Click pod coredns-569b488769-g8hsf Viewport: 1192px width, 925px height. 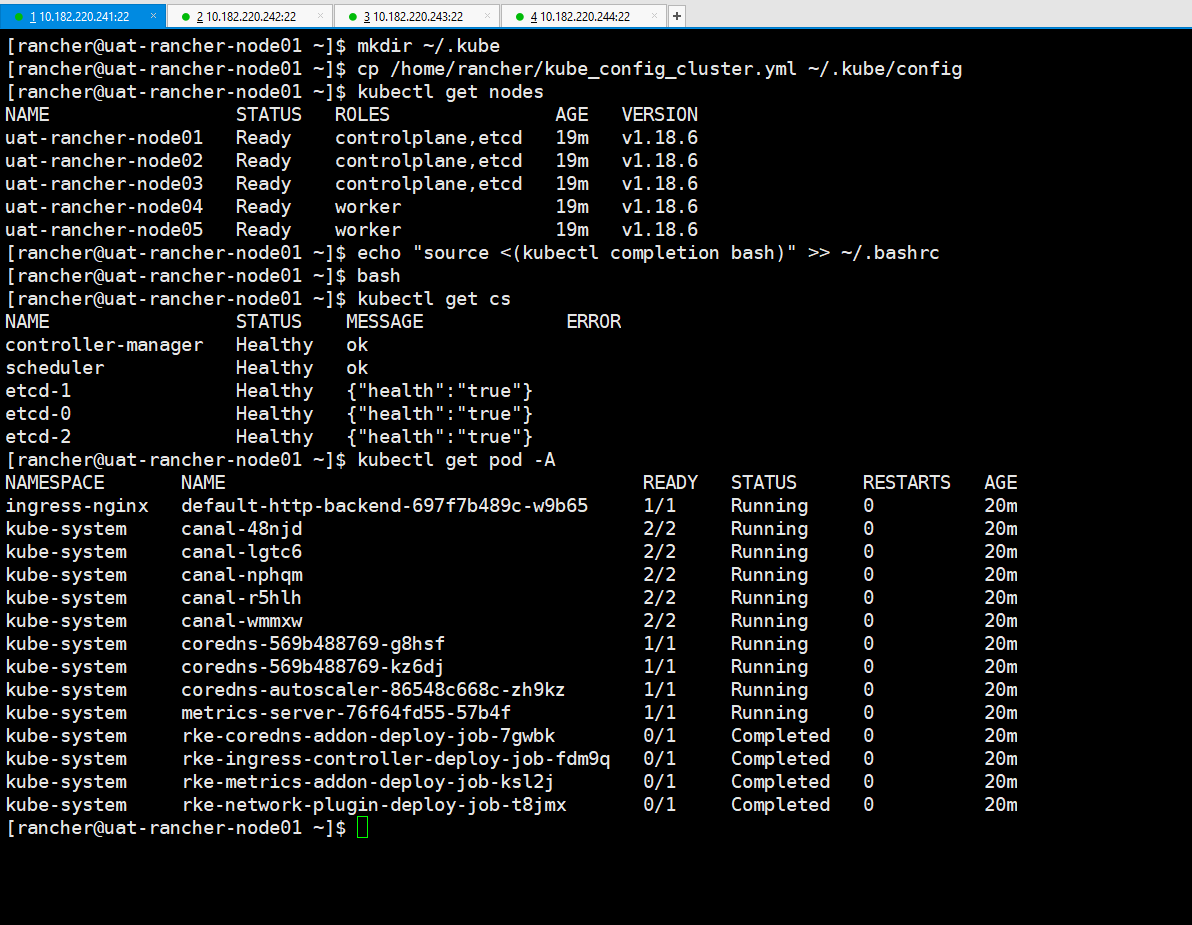pos(312,644)
